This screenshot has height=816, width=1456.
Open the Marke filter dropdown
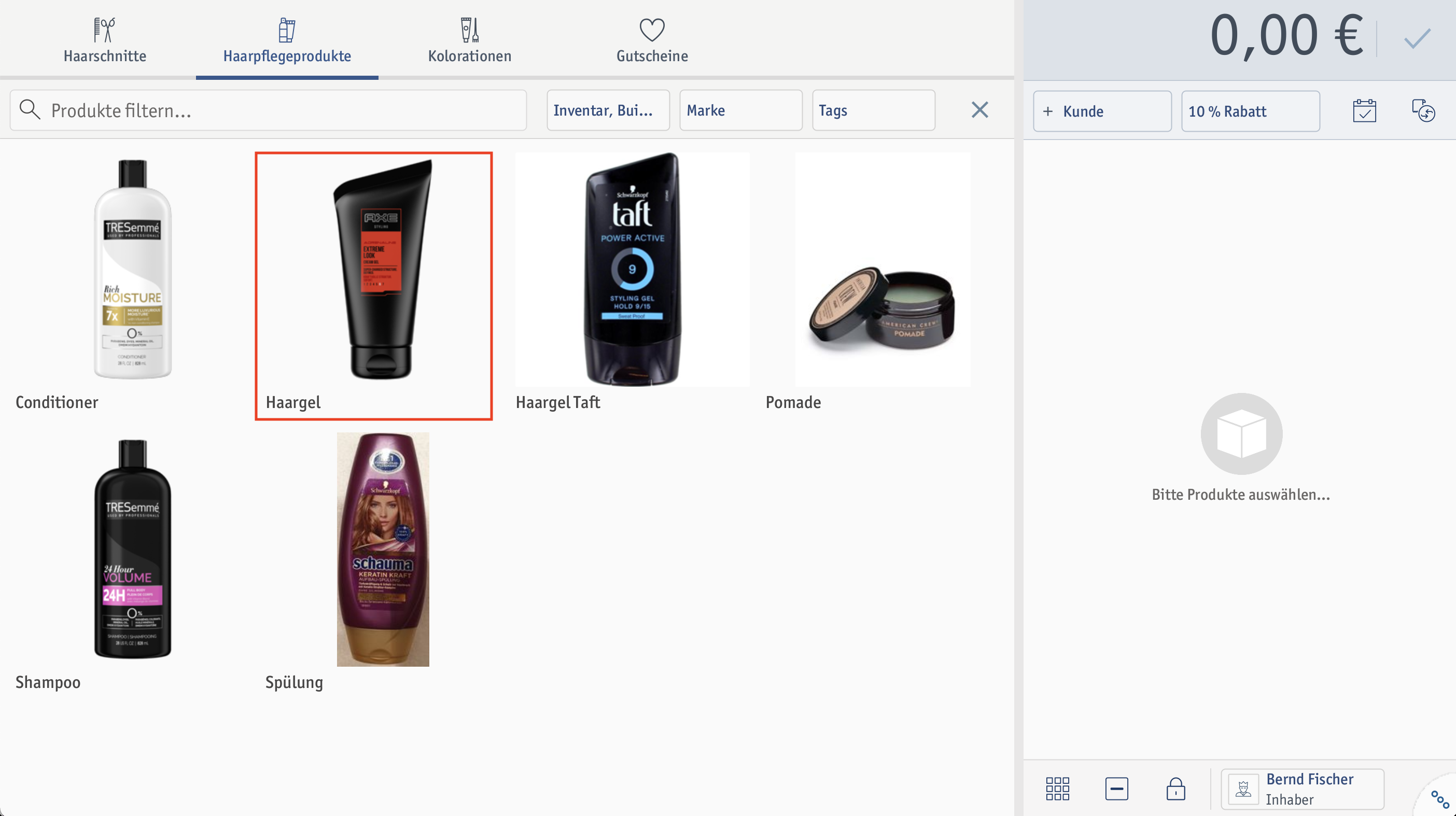740,110
